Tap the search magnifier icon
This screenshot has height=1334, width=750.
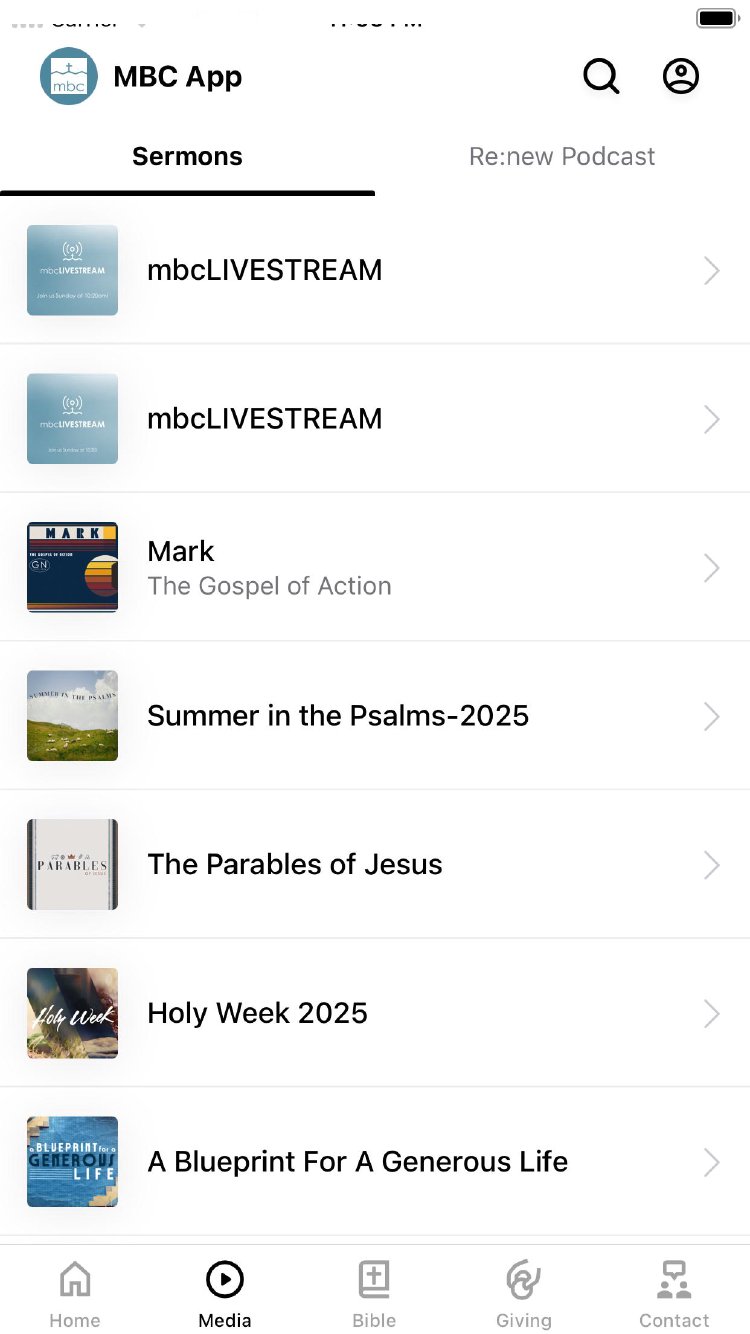tap(601, 77)
